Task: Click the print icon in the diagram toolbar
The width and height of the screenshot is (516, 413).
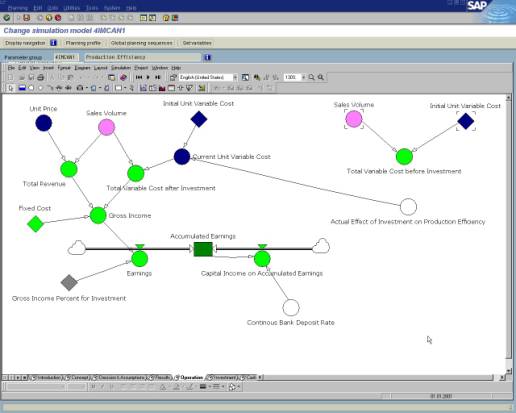Action: tap(41, 77)
